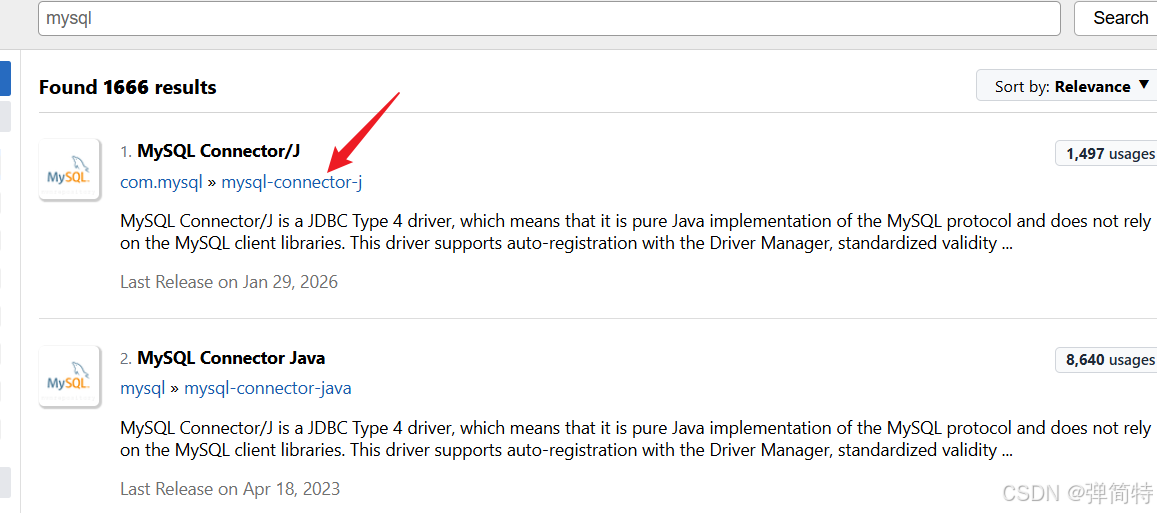Click the description text of MySQL Connector Java

[x=635, y=438]
